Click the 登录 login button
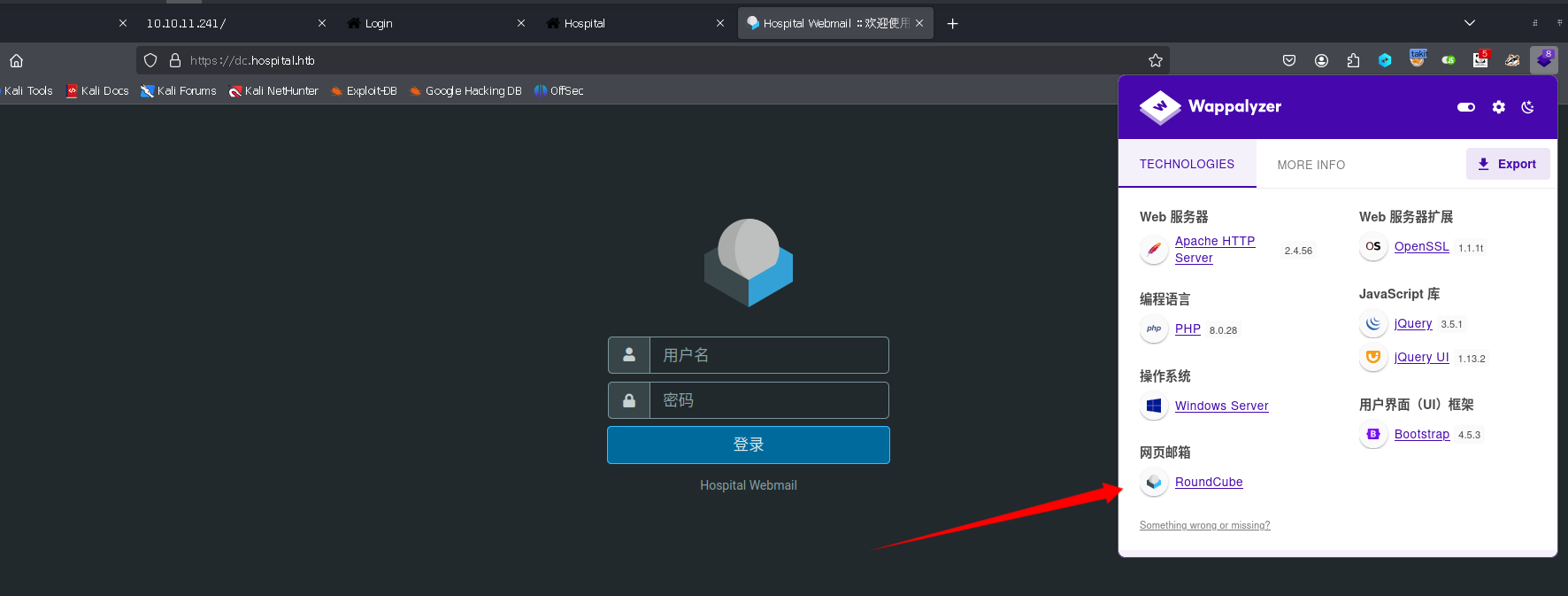Image resolution: width=1568 pixels, height=596 pixels. 749,445
